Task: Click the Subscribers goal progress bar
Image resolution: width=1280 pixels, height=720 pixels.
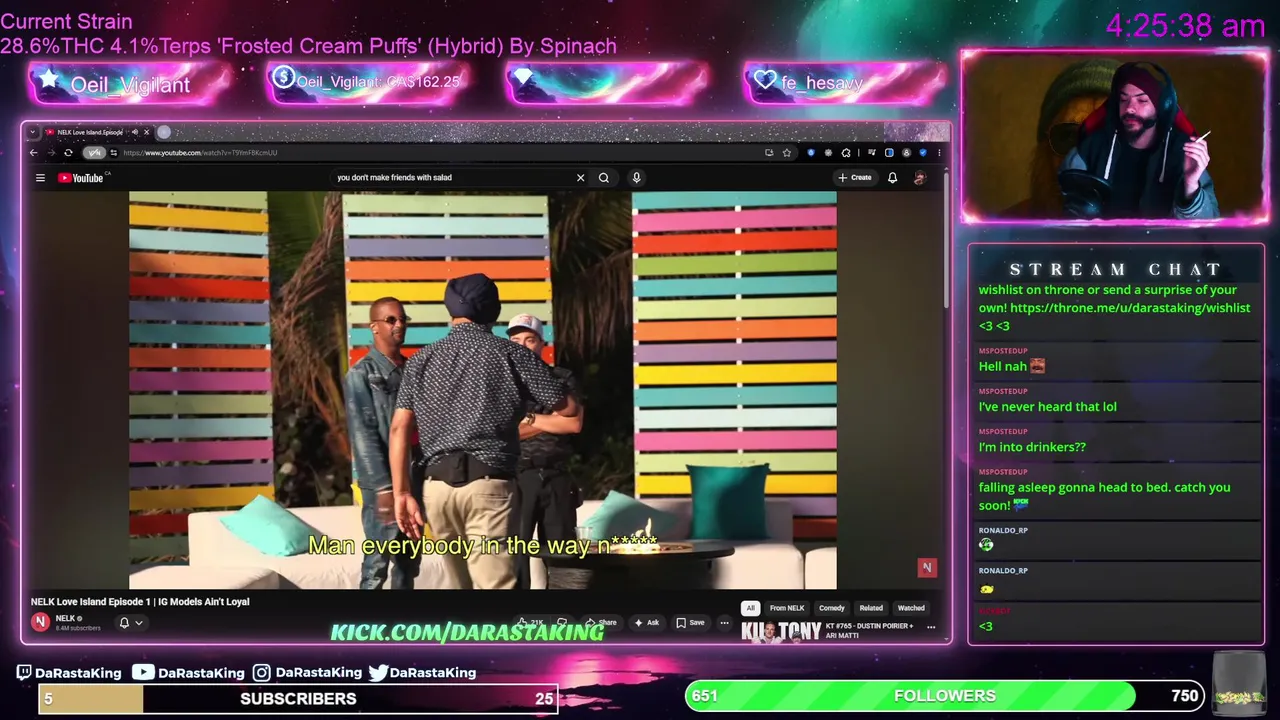Action: [298, 699]
